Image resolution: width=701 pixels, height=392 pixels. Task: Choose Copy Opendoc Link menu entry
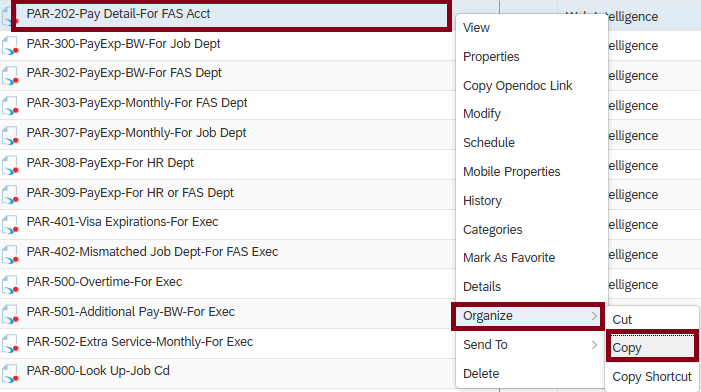click(x=517, y=86)
